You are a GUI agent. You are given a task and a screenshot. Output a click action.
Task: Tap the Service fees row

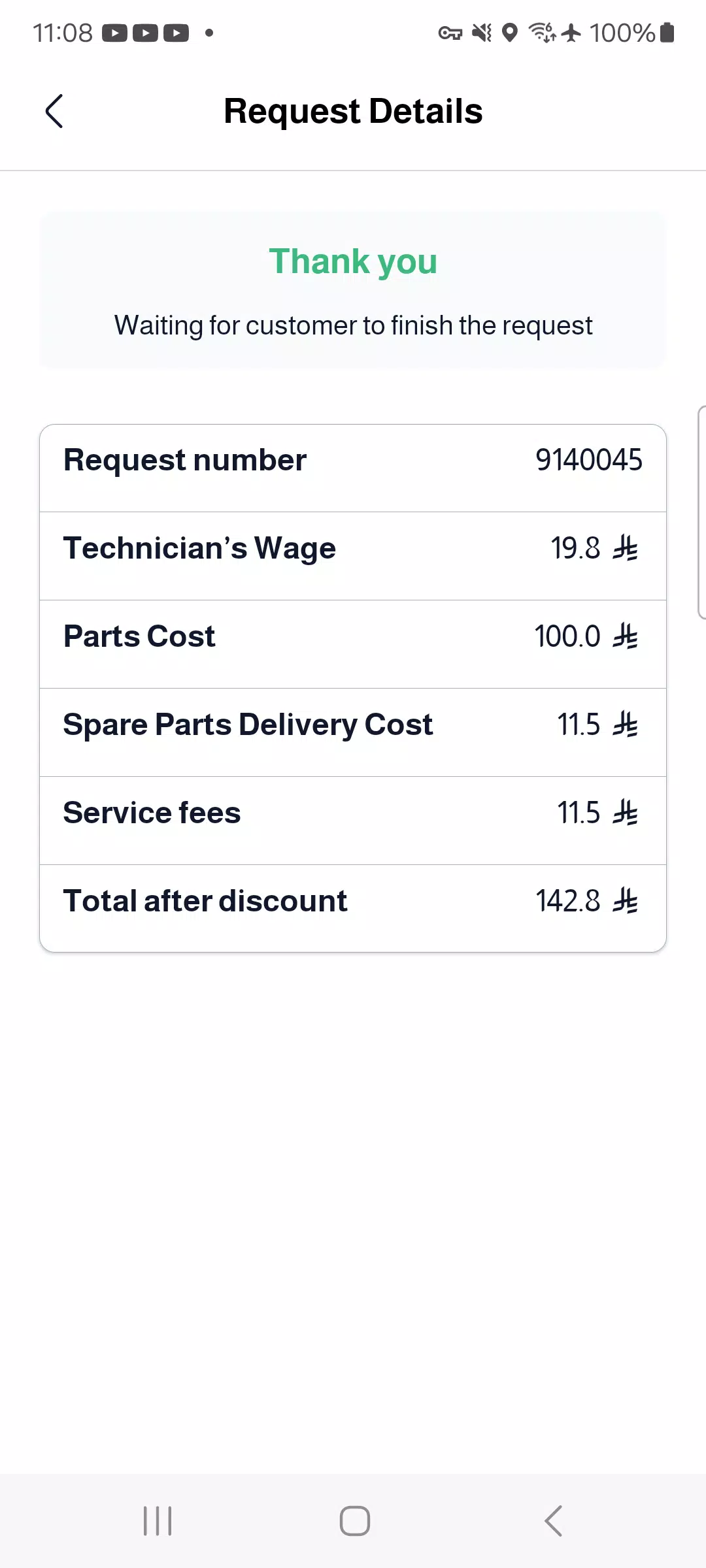[x=353, y=821]
